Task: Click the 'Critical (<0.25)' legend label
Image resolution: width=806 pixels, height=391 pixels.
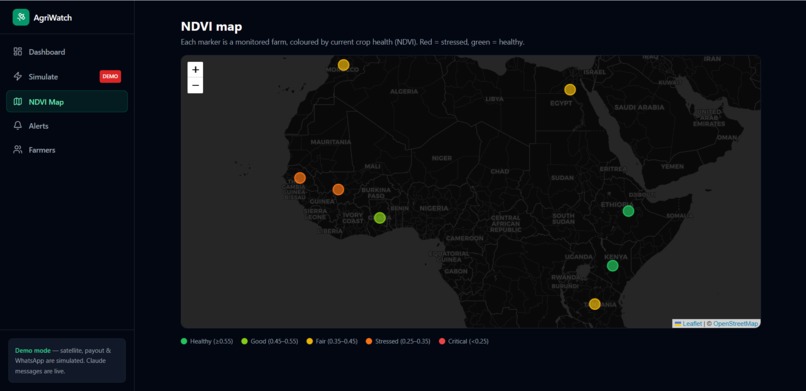Action: tap(468, 341)
